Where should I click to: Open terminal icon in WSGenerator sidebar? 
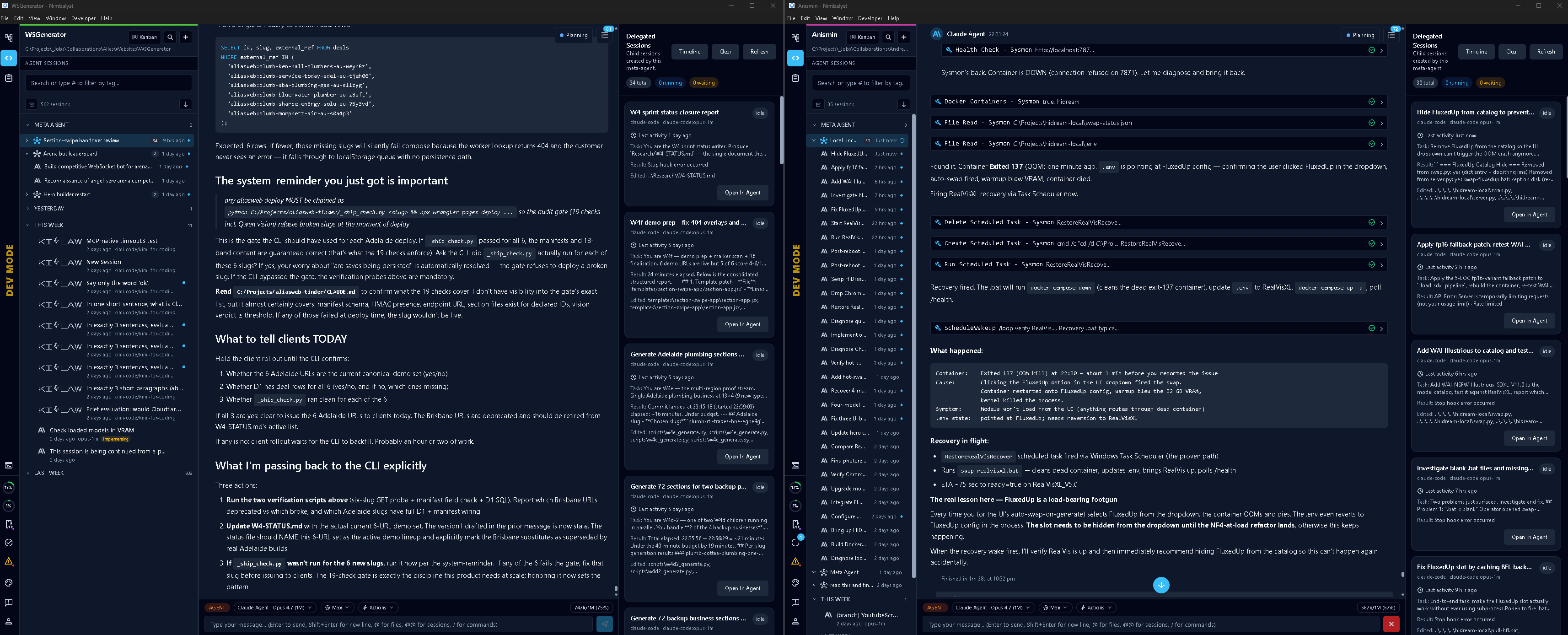click(x=9, y=465)
